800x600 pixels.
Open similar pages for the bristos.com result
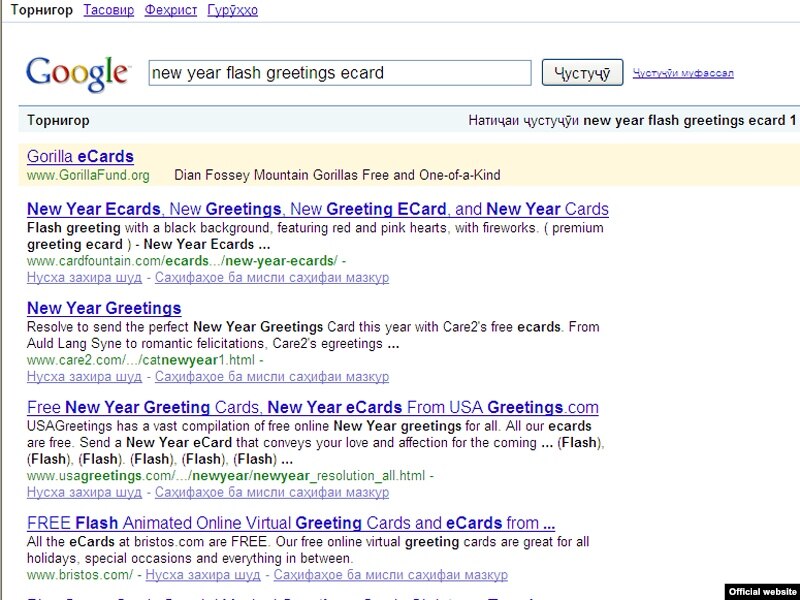pyautogui.click(x=390, y=575)
